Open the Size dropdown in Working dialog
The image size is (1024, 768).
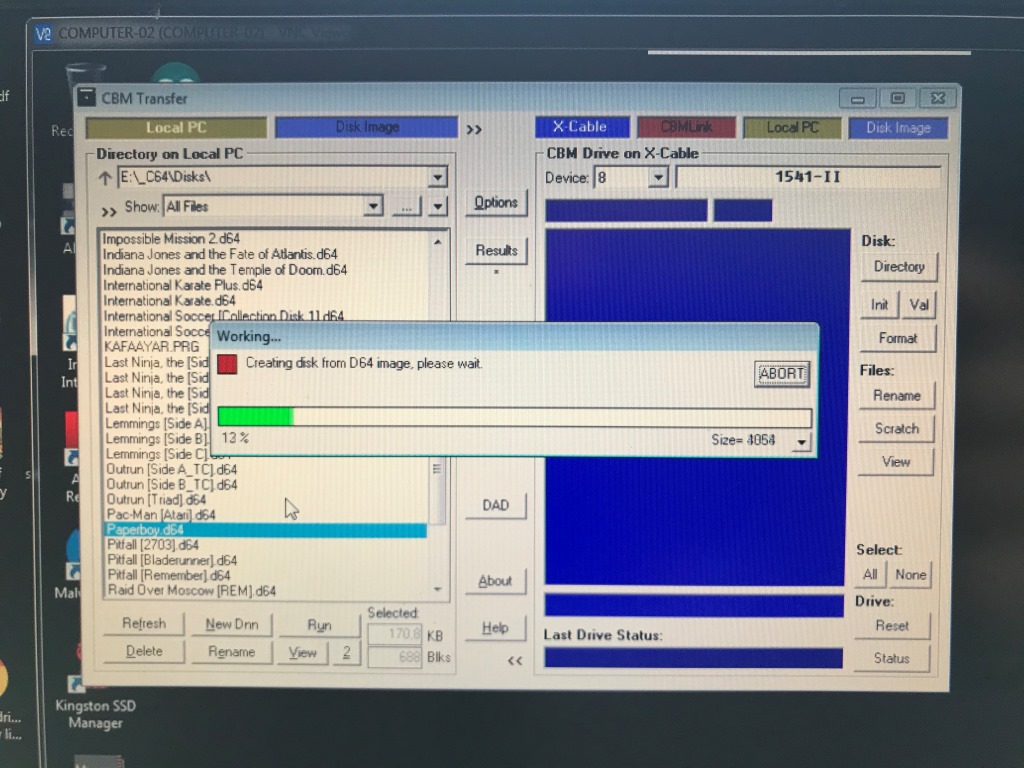point(800,441)
